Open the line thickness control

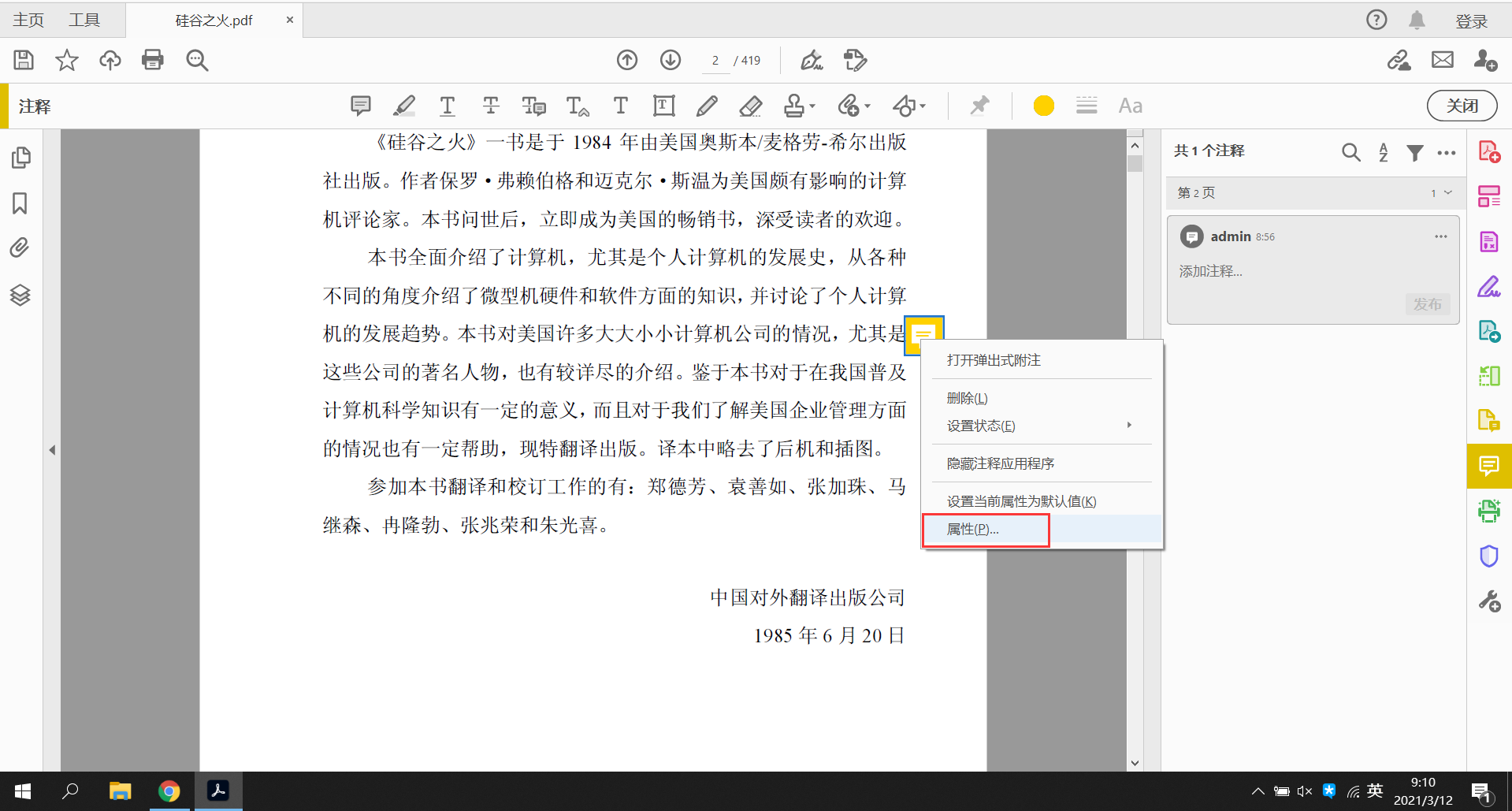click(x=1087, y=106)
